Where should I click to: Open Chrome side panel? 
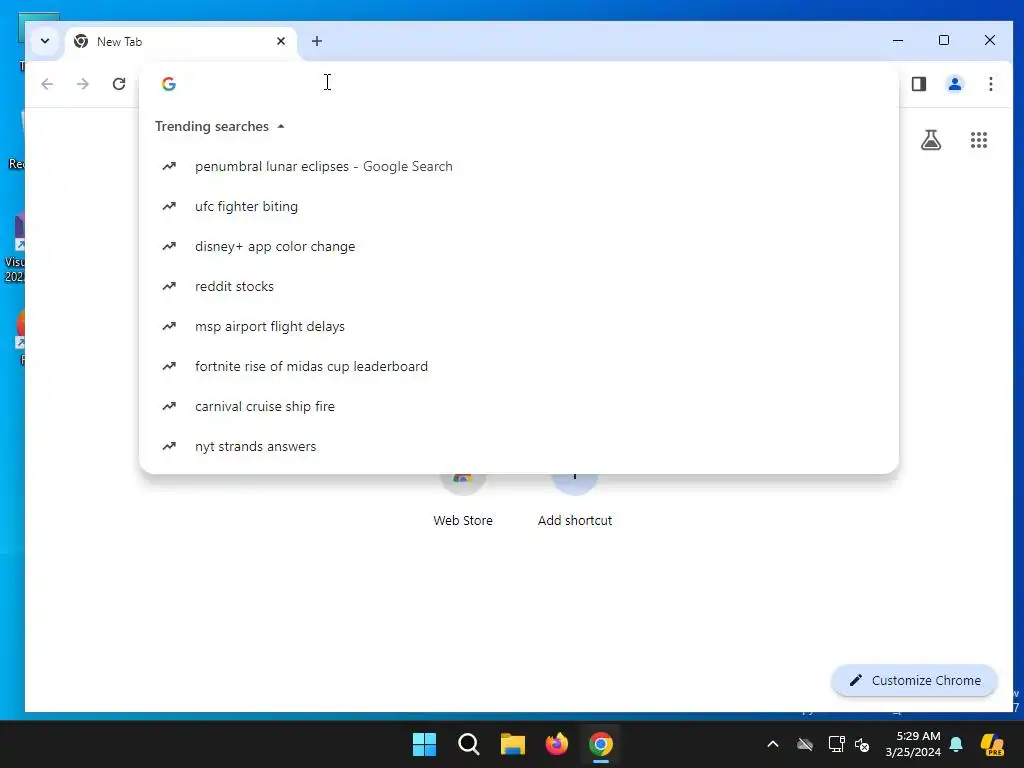tap(919, 84)
